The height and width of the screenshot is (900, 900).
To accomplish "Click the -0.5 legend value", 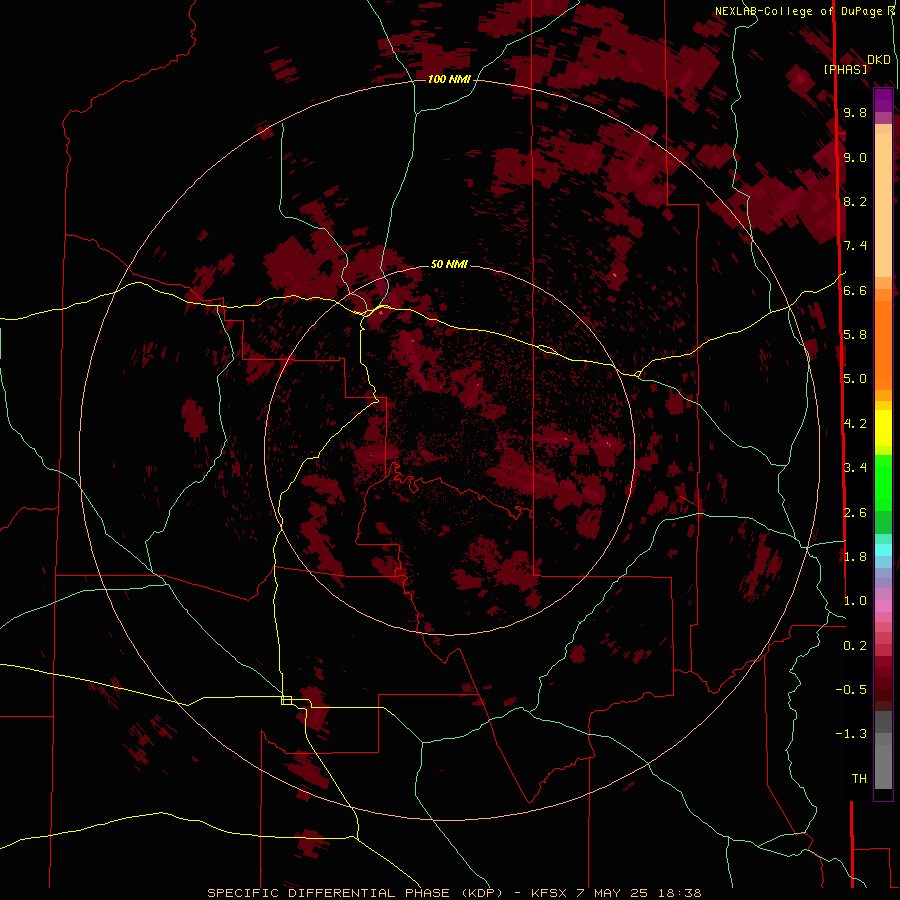I will (851, 690).
